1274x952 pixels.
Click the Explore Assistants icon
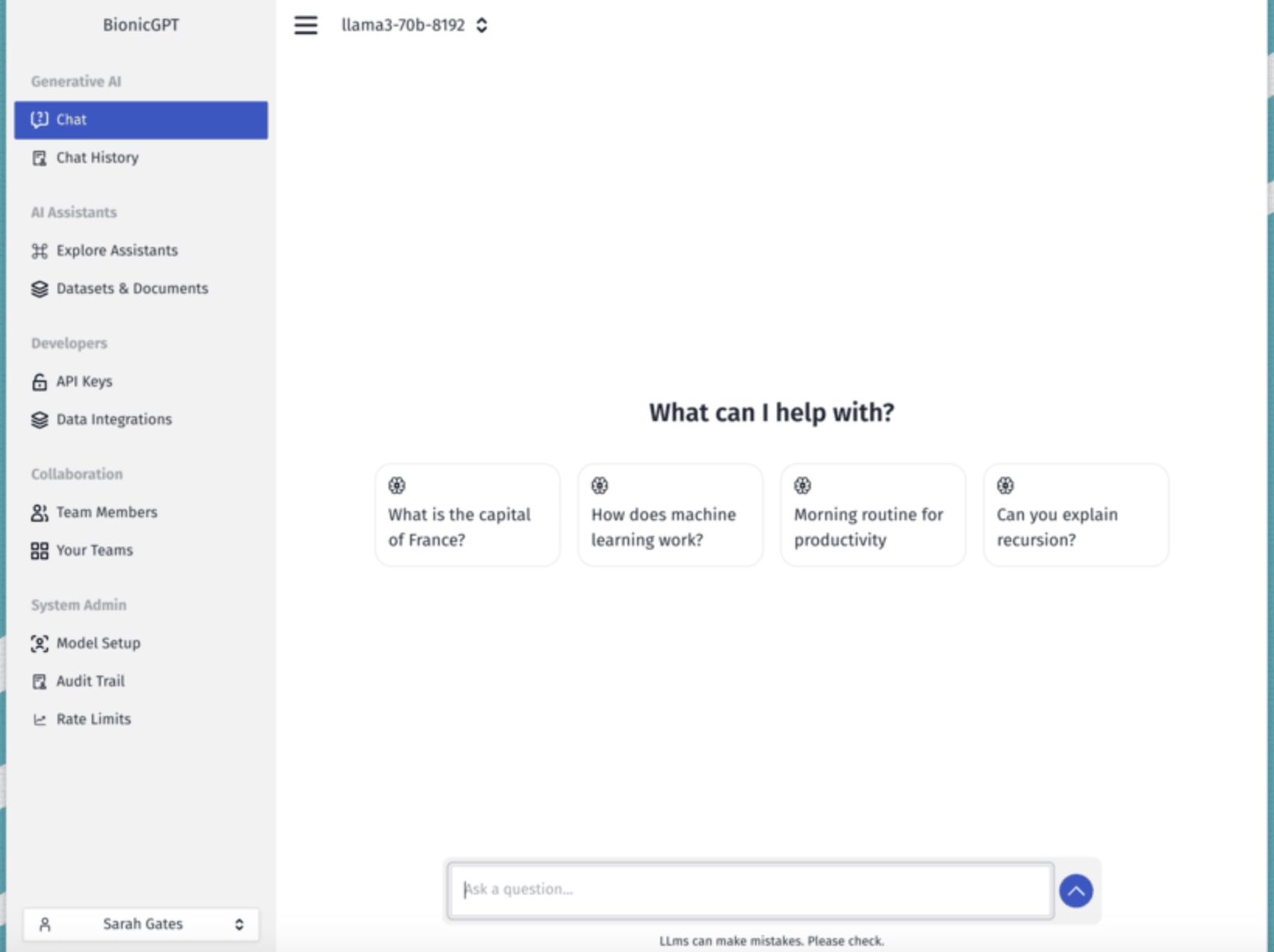coord(40,251)
